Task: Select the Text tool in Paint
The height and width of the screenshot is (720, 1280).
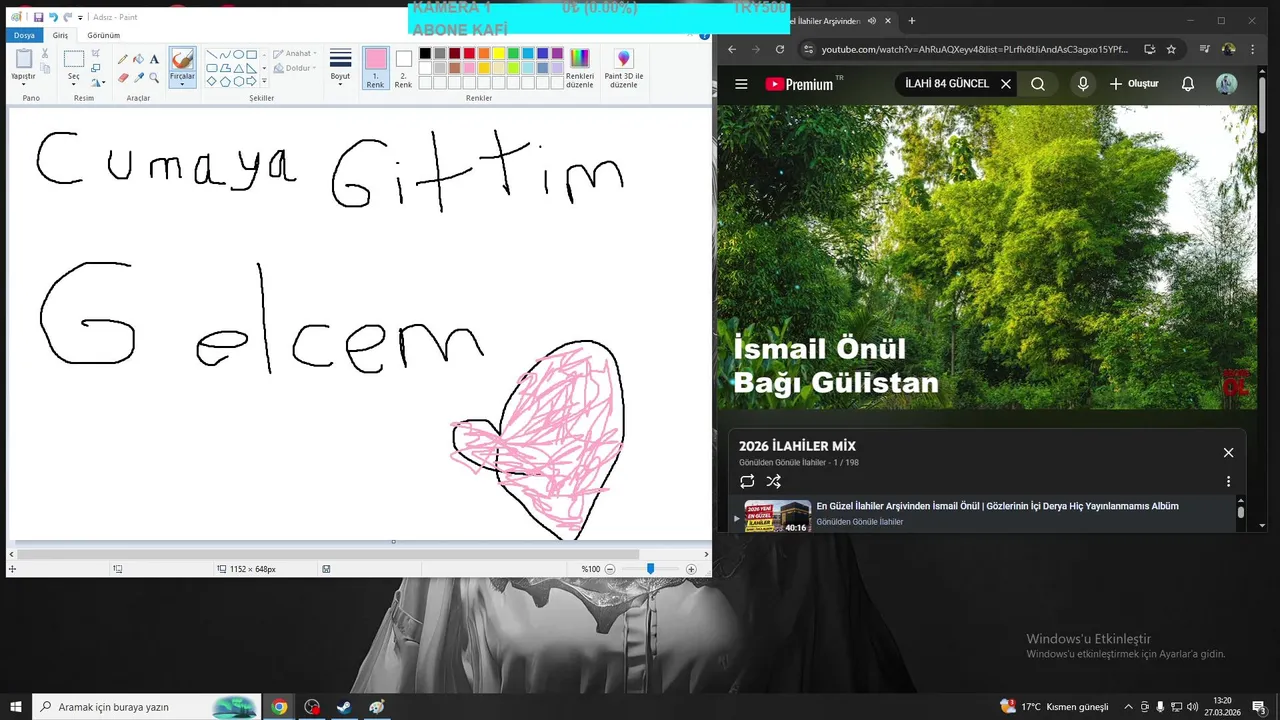Action: point(154,59)
